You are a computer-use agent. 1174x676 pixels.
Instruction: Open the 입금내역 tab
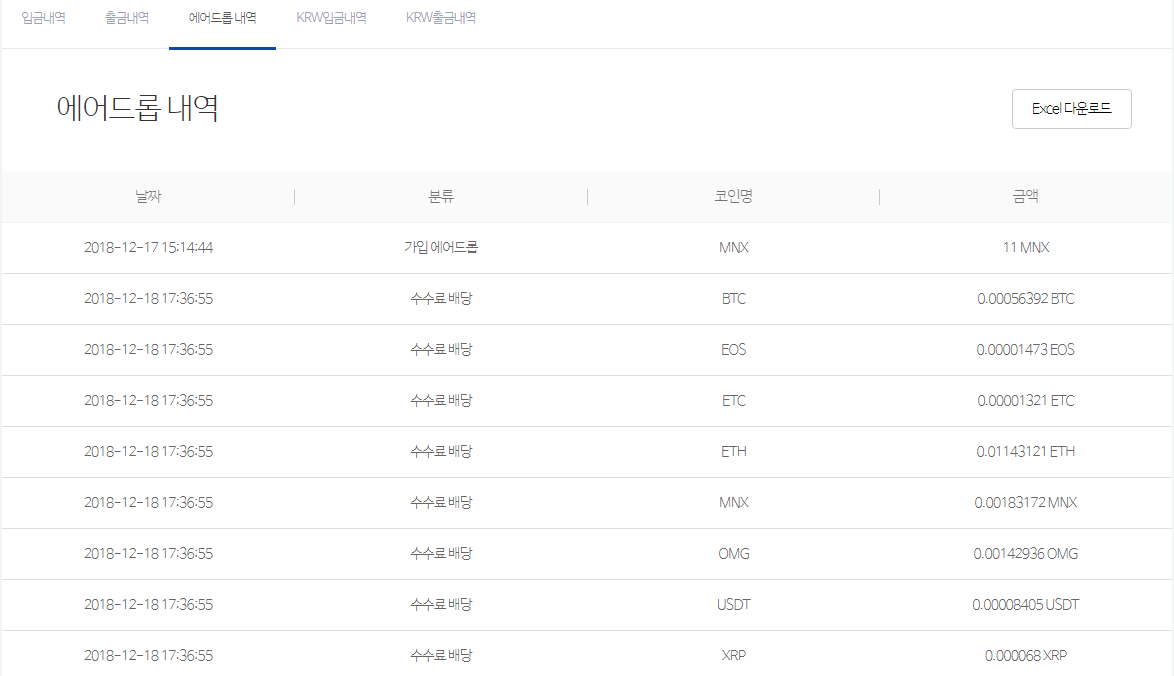43,17
